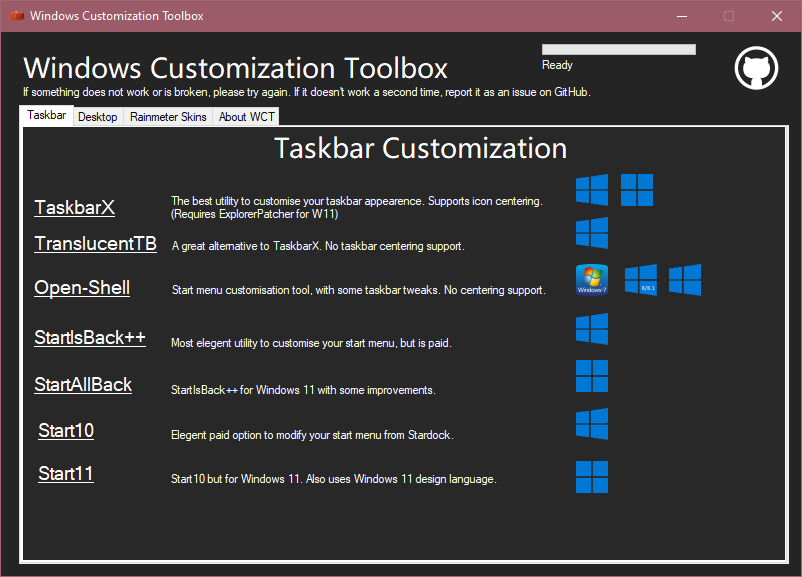Click the toolbox icon in the title bar
This screenshot has height=577, width=802.
pyautogui.click(x=15, y=15)
